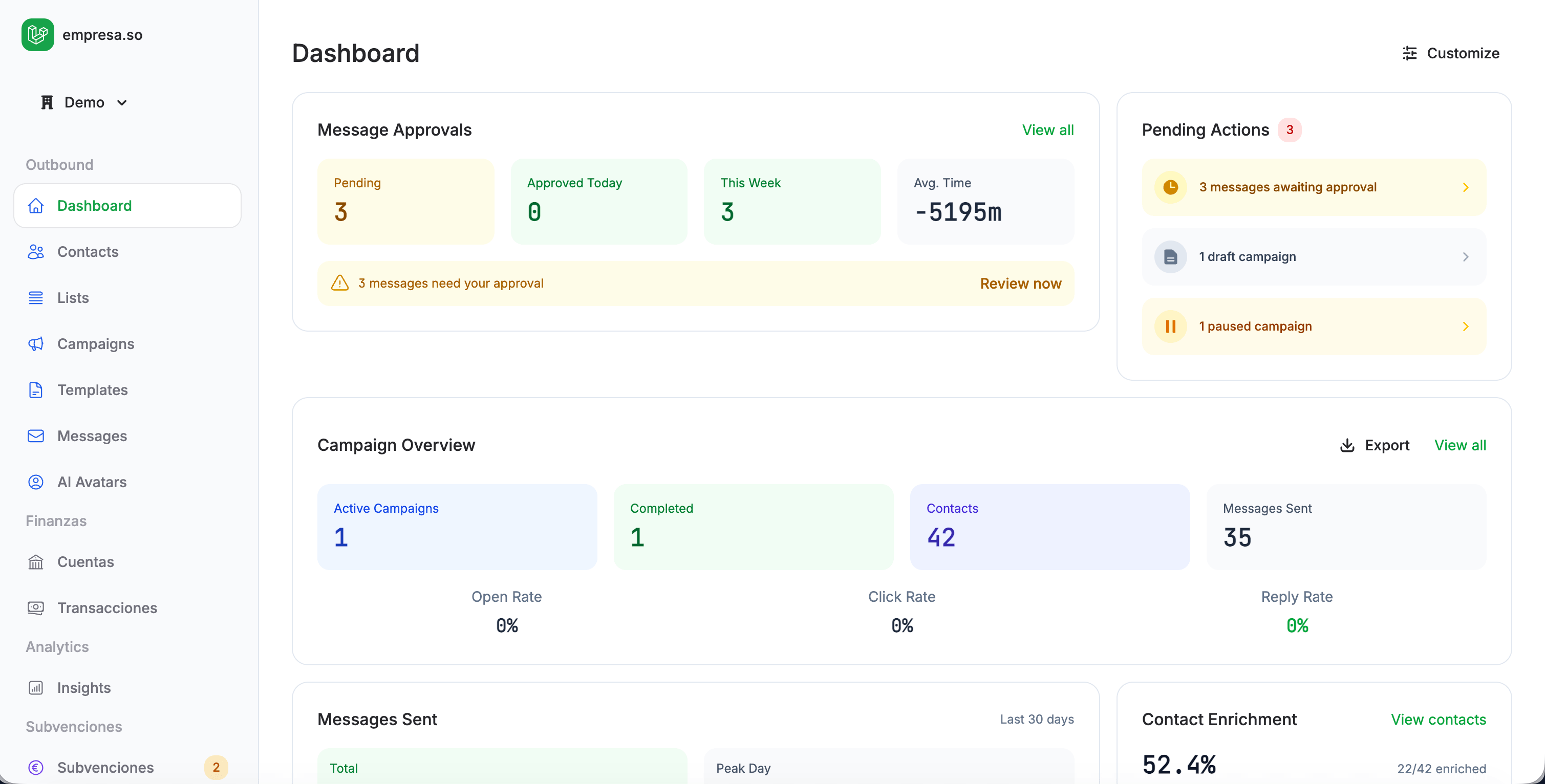1545x784 pixels.
Task: Click the Transacciones banknote icon
Action: point(36,608)
